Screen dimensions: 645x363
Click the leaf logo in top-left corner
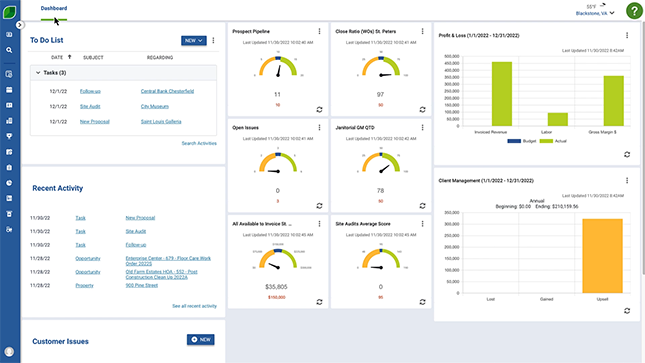coord(9,12)
